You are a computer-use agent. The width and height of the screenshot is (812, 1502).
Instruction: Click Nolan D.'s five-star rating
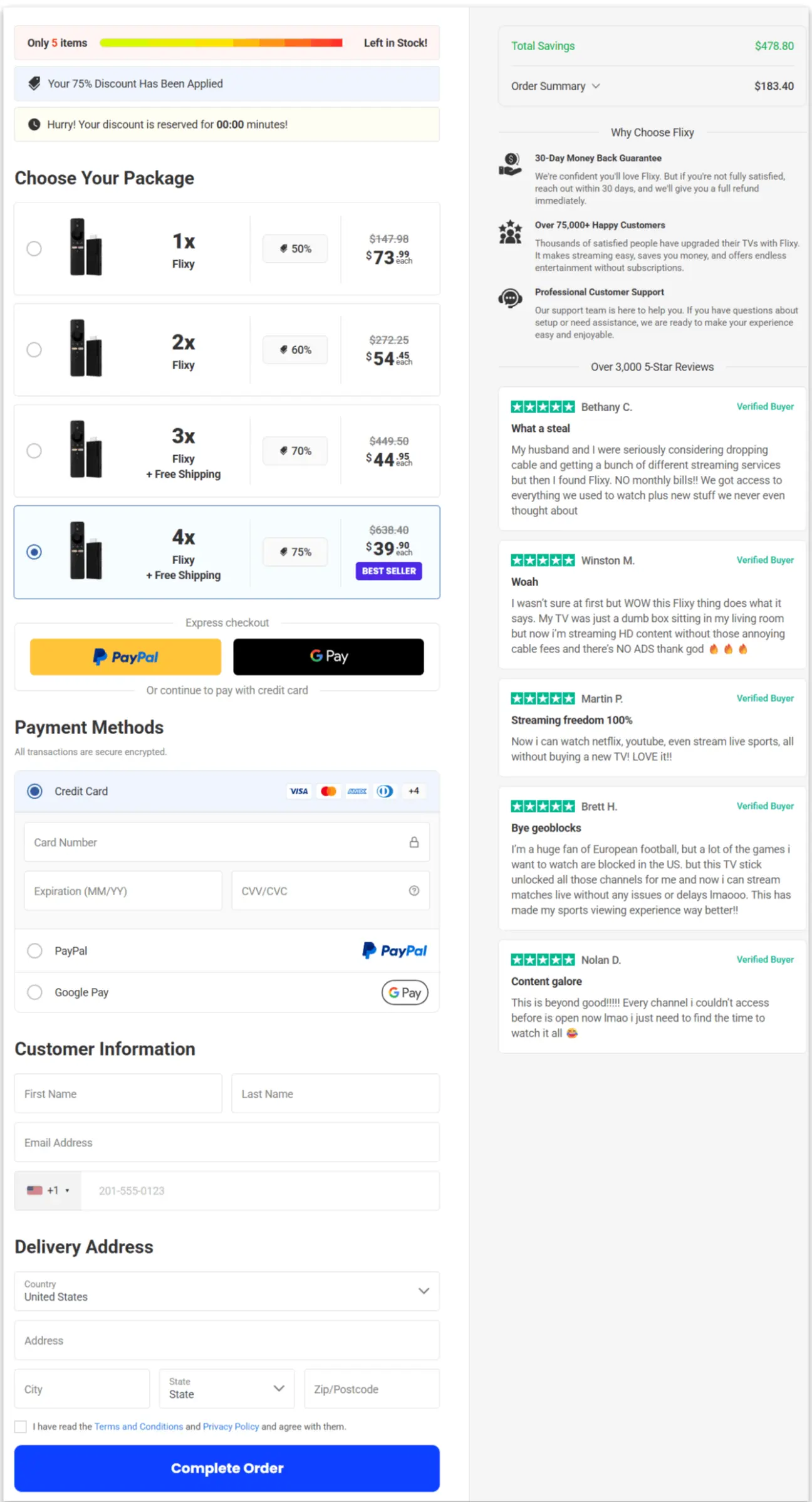[x=543, y=960]
